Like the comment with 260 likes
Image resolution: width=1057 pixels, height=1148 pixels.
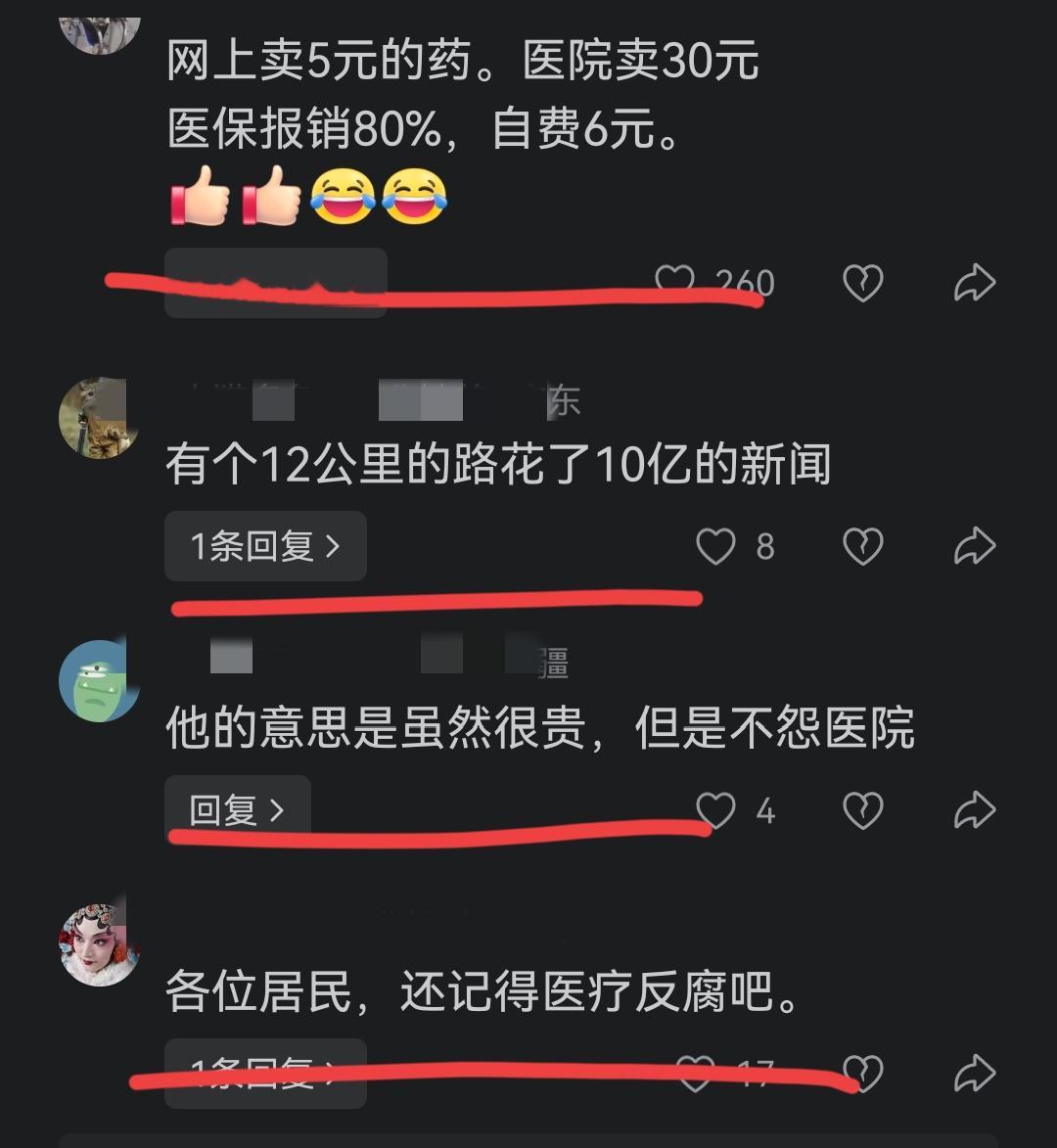pyautogui.click(x=674, y=281)
